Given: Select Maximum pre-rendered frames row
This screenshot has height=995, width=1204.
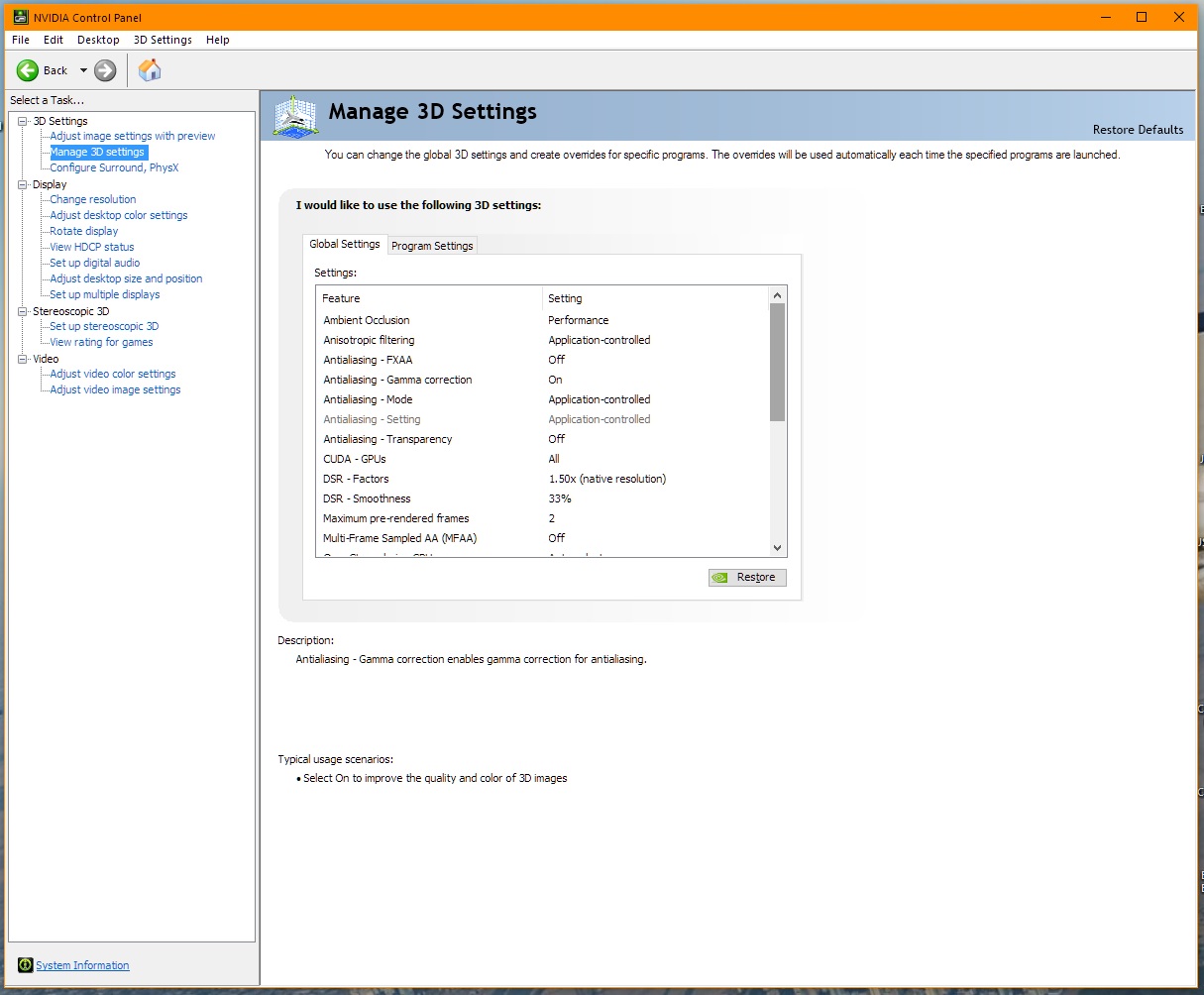Looking at the screenshot, I should 542,518.
